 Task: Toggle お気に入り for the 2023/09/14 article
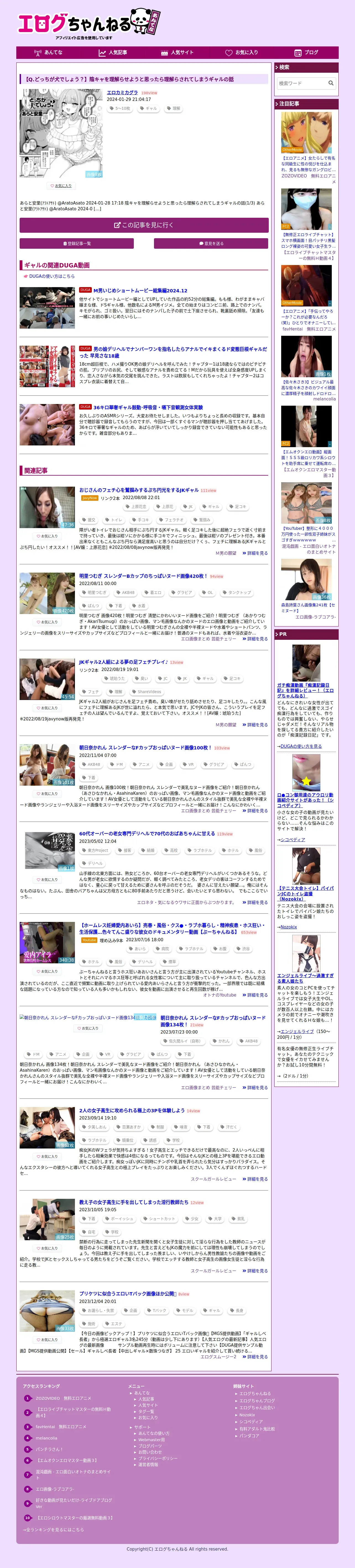[x=47, y=1157]
